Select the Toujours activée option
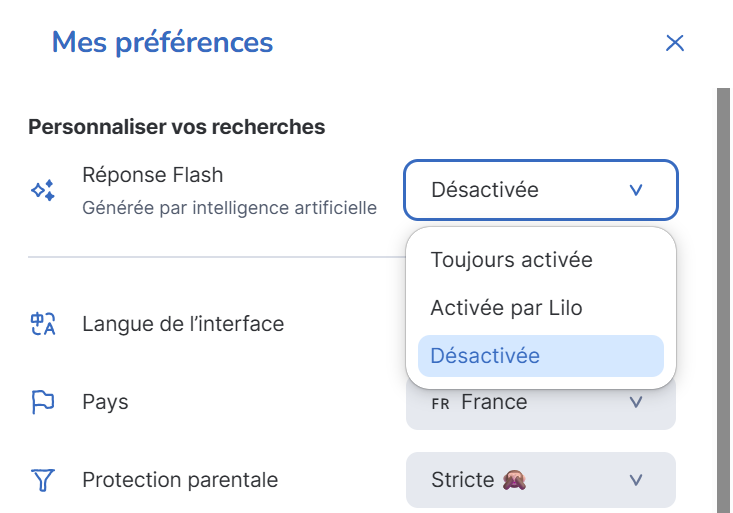Viewport: 733px width, 513px height. 511,260
